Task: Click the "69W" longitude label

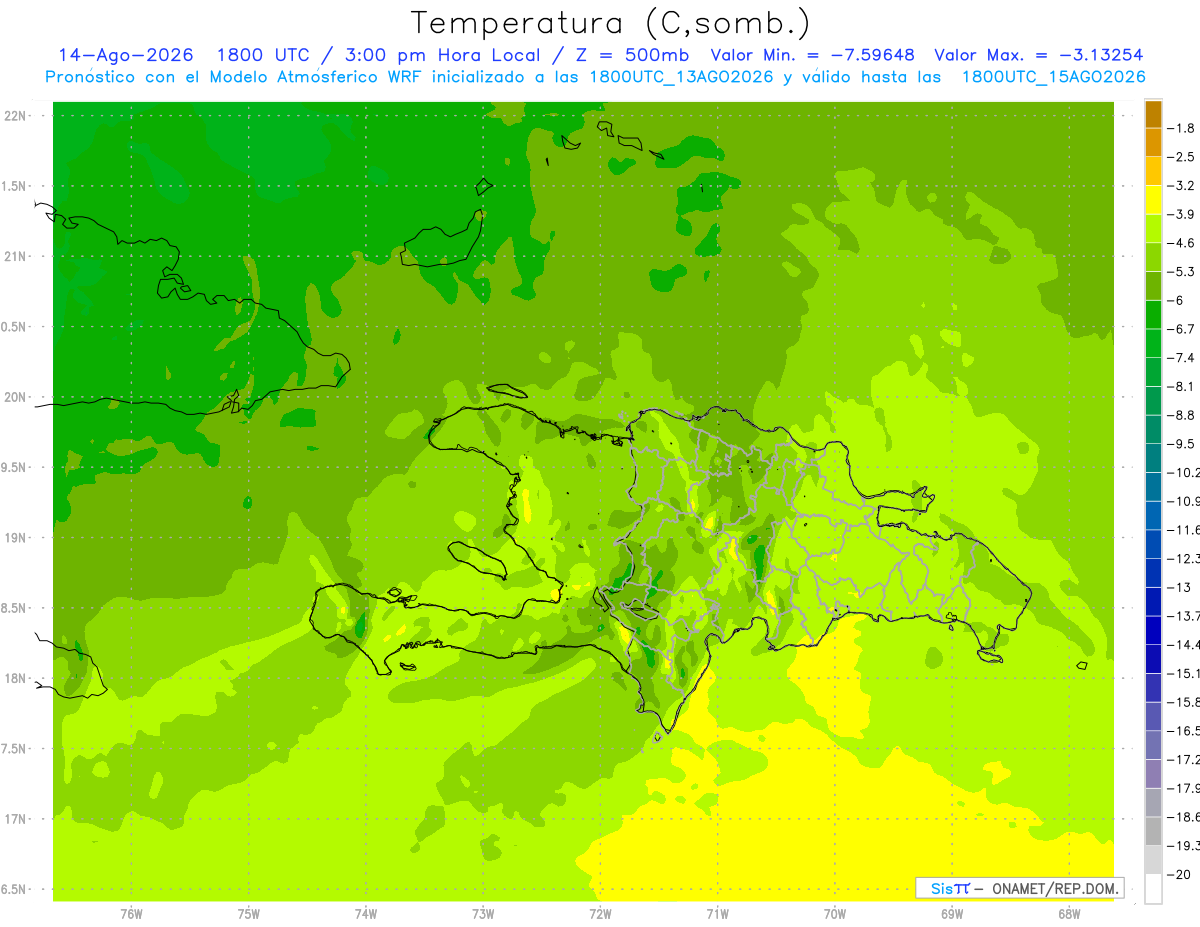Action: coord(952,914)
